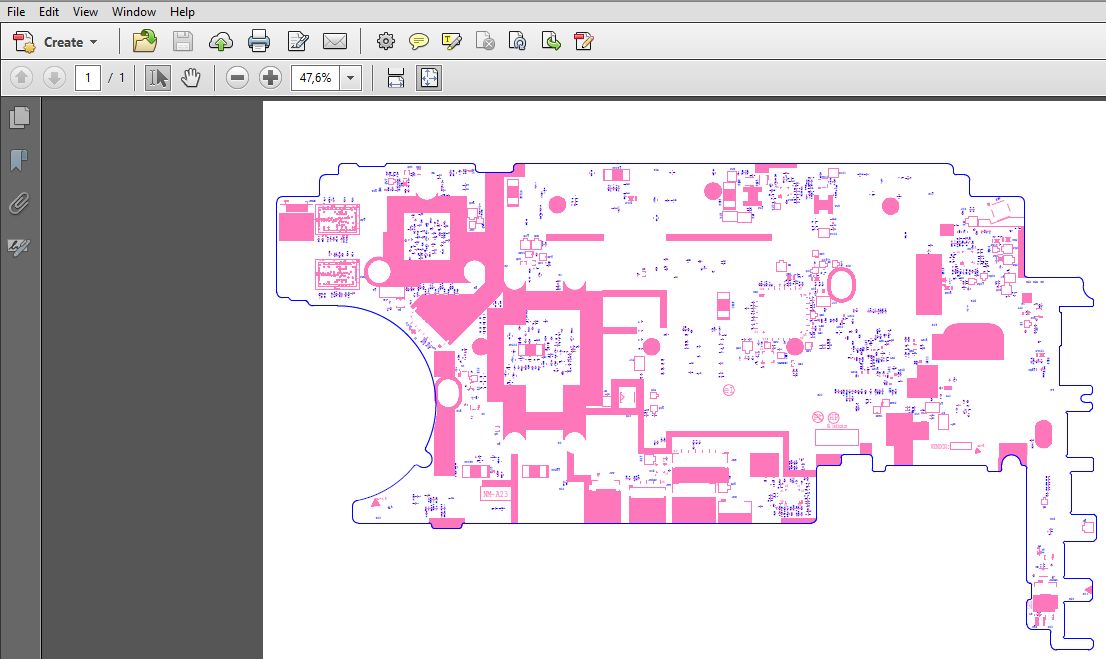Open the bookmarks panel in sidebar
Image resolution: width=1106 pixels, height=659 pixels.
click(x=19, y=160)
